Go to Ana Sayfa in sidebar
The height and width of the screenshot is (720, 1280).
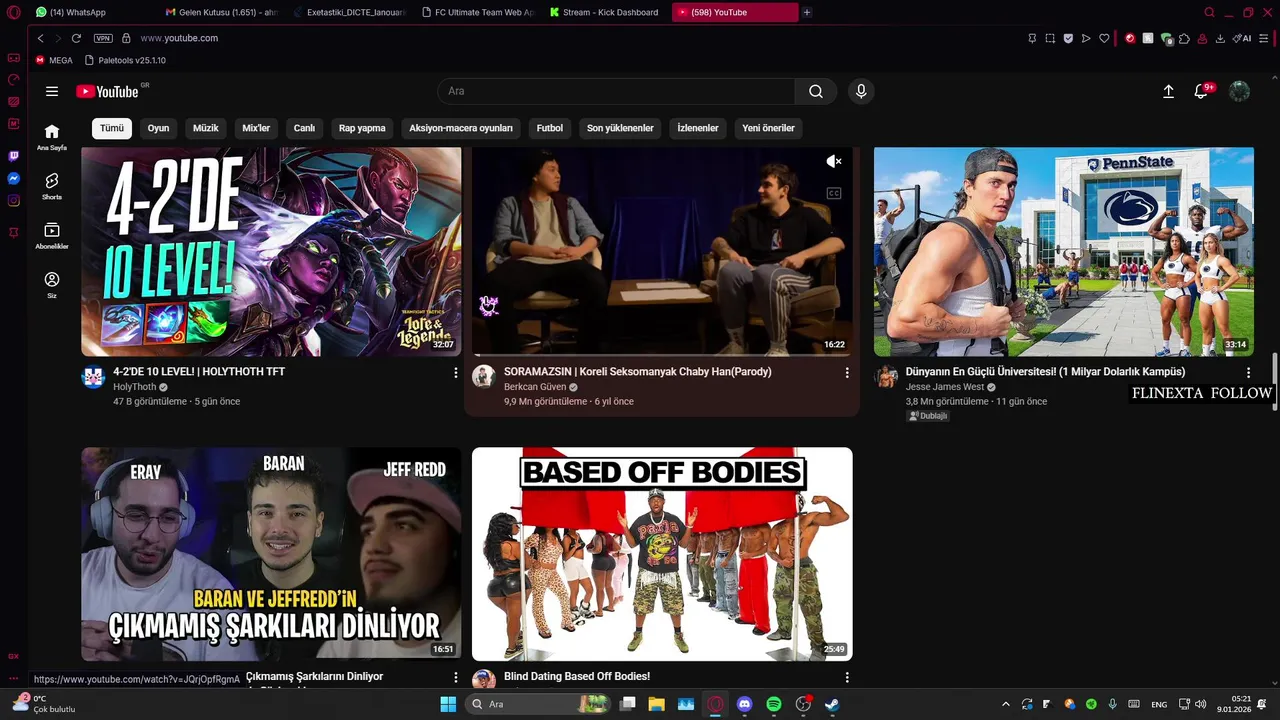[x=52, y=137]
